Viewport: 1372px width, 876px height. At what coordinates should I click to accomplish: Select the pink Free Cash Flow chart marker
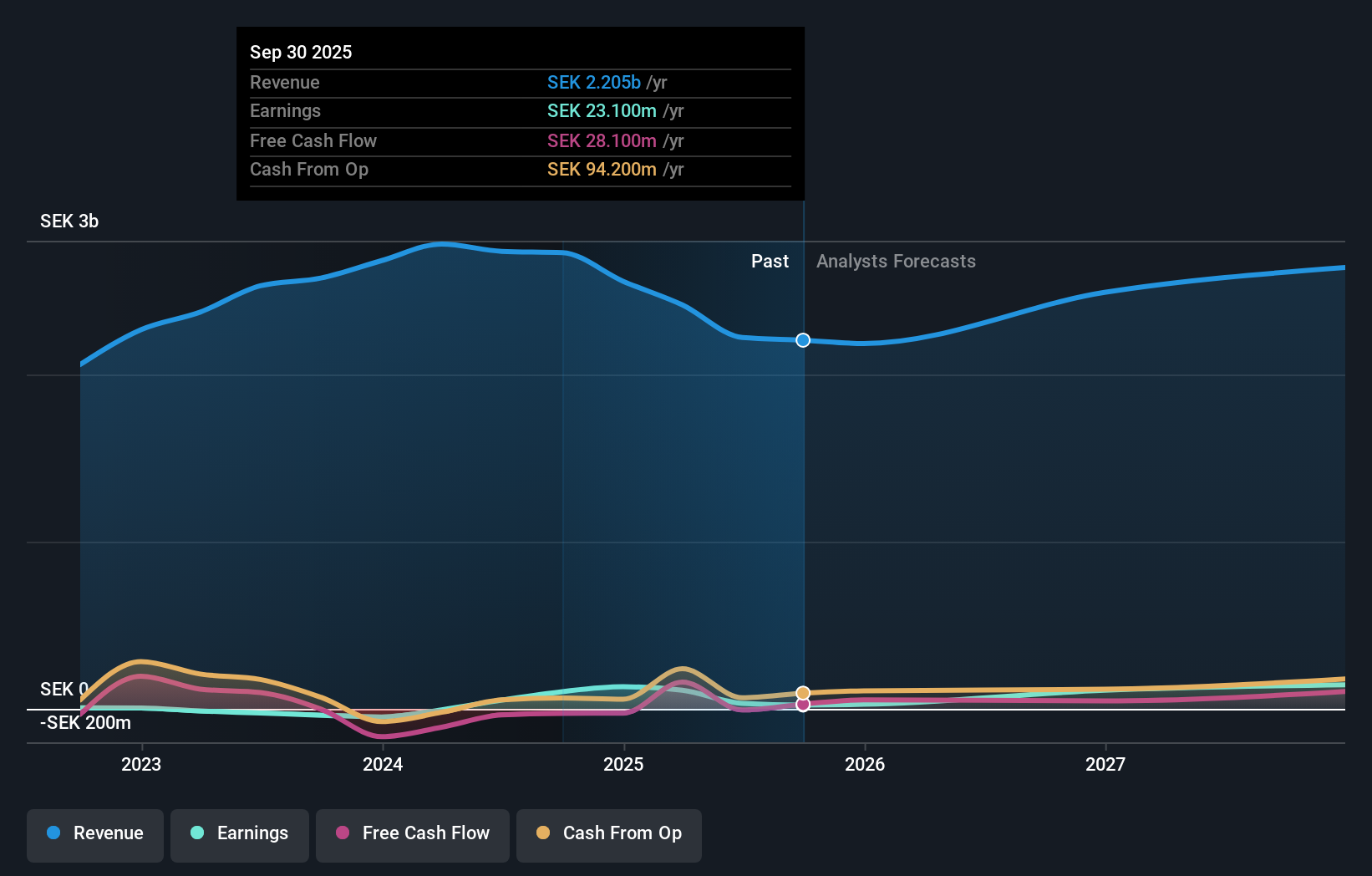coord(803,705)
